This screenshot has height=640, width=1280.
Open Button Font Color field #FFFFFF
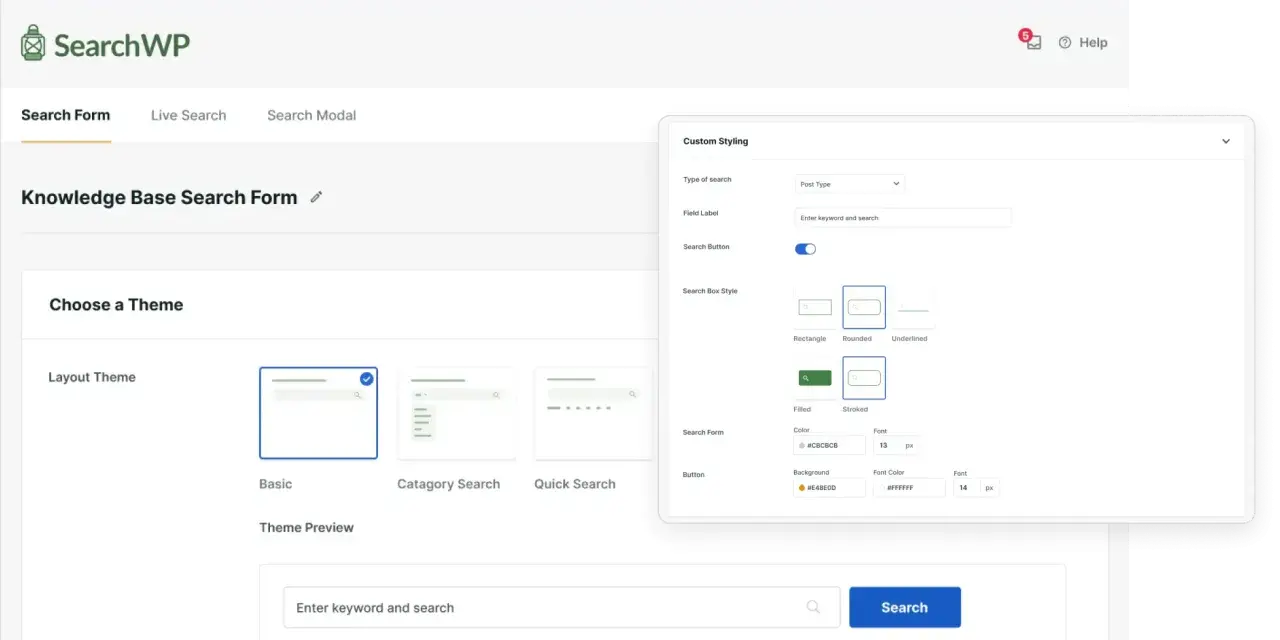pyautogui.click(x=909, y=488)
